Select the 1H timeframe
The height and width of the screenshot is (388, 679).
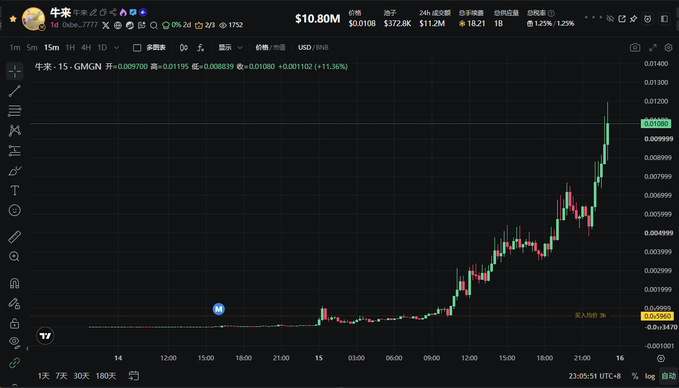point(70,47)
